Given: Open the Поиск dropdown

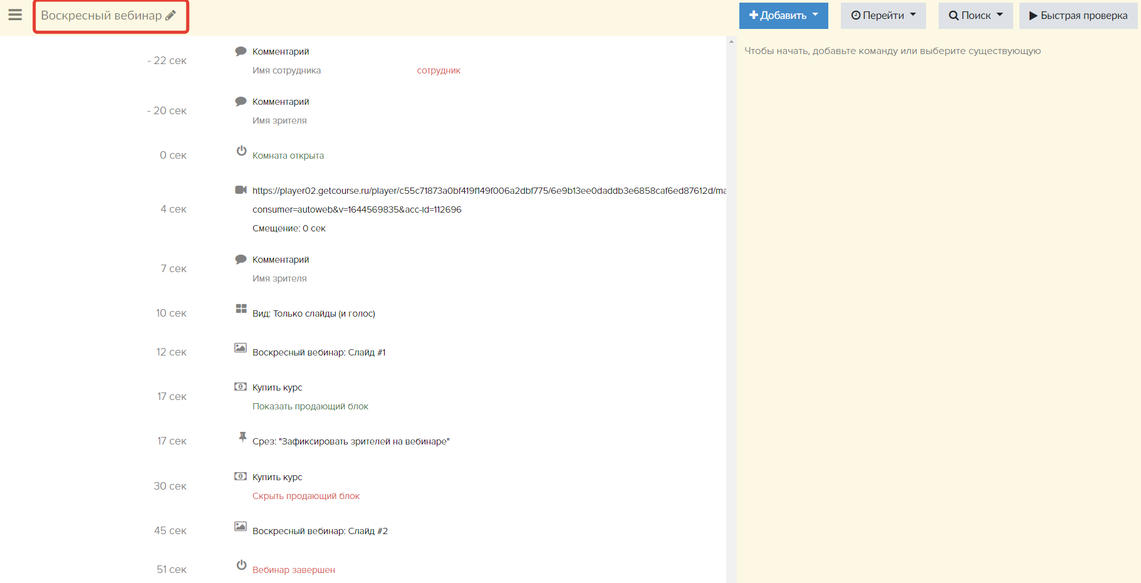Looking at the screenshot, I should [976, 15].
